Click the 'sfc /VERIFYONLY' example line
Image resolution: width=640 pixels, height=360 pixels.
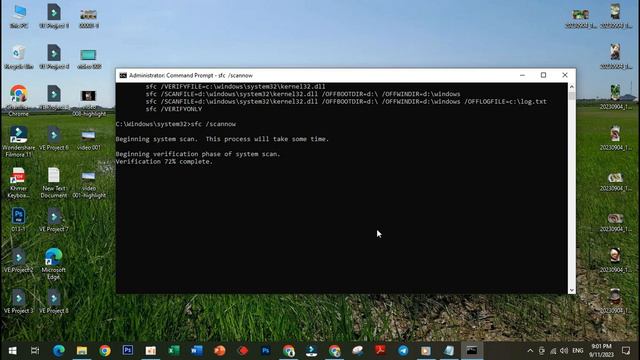coord(174,109)
